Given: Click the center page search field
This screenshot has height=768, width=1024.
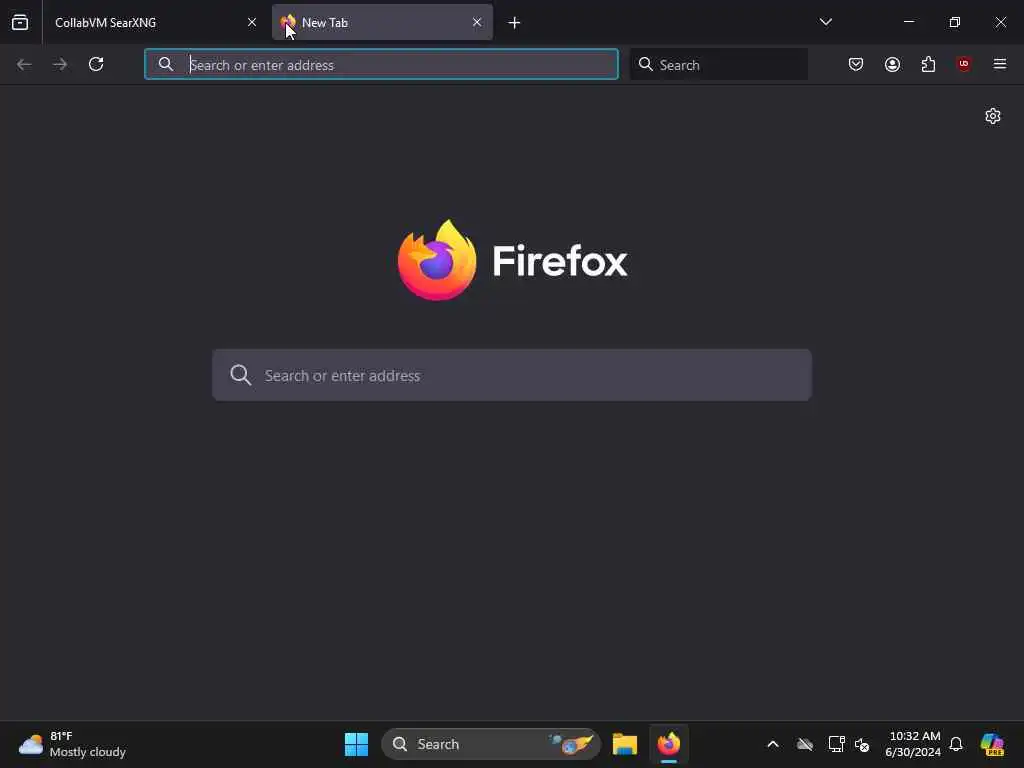Looking at the screenshot, I should (512, 375).
